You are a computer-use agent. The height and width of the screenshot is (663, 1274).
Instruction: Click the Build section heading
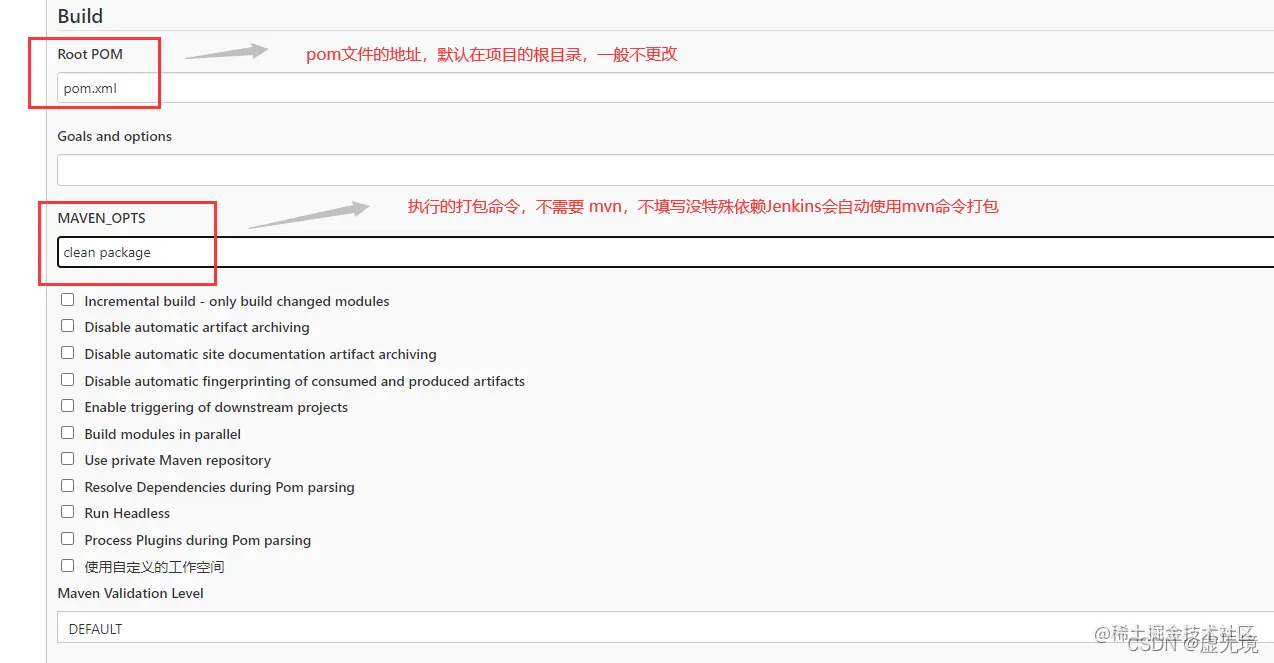coord(80,16)
